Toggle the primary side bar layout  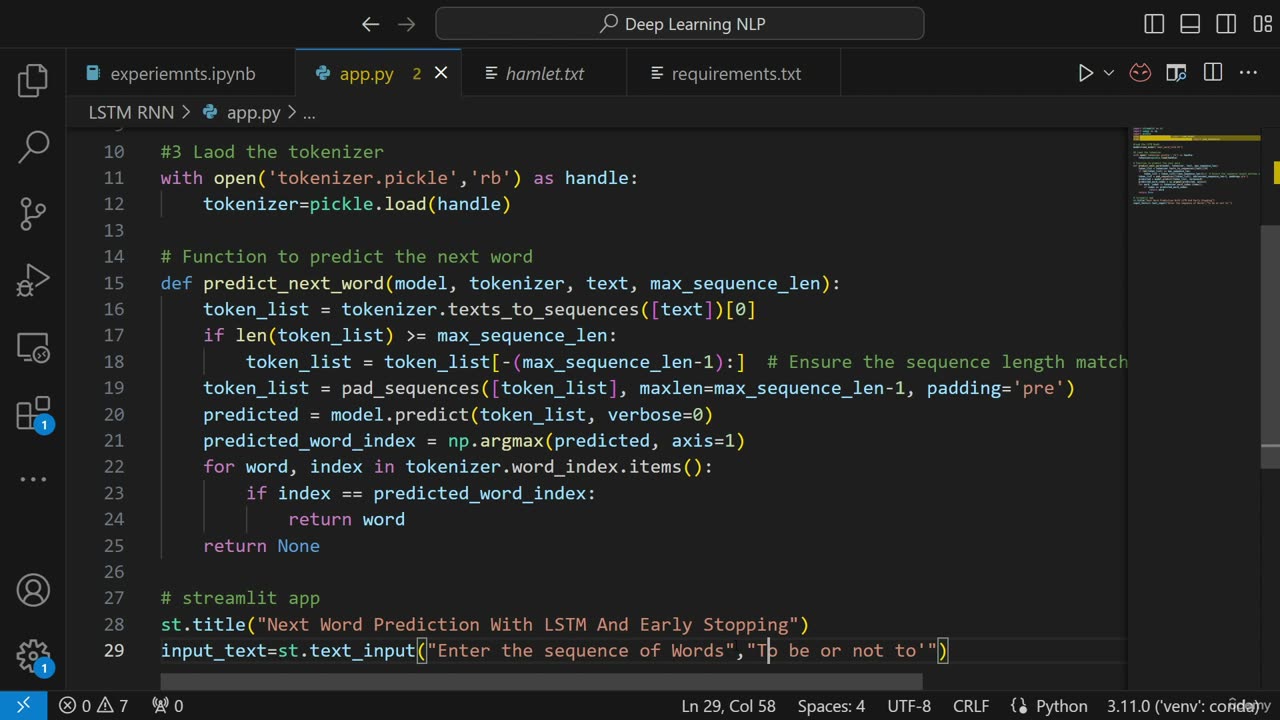[1154, 24]
